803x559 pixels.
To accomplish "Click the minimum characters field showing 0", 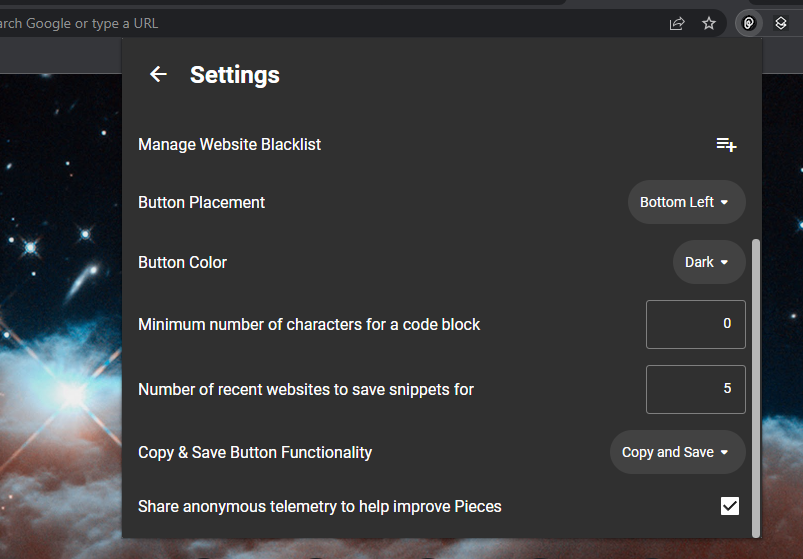I will [x=695, y=324].
